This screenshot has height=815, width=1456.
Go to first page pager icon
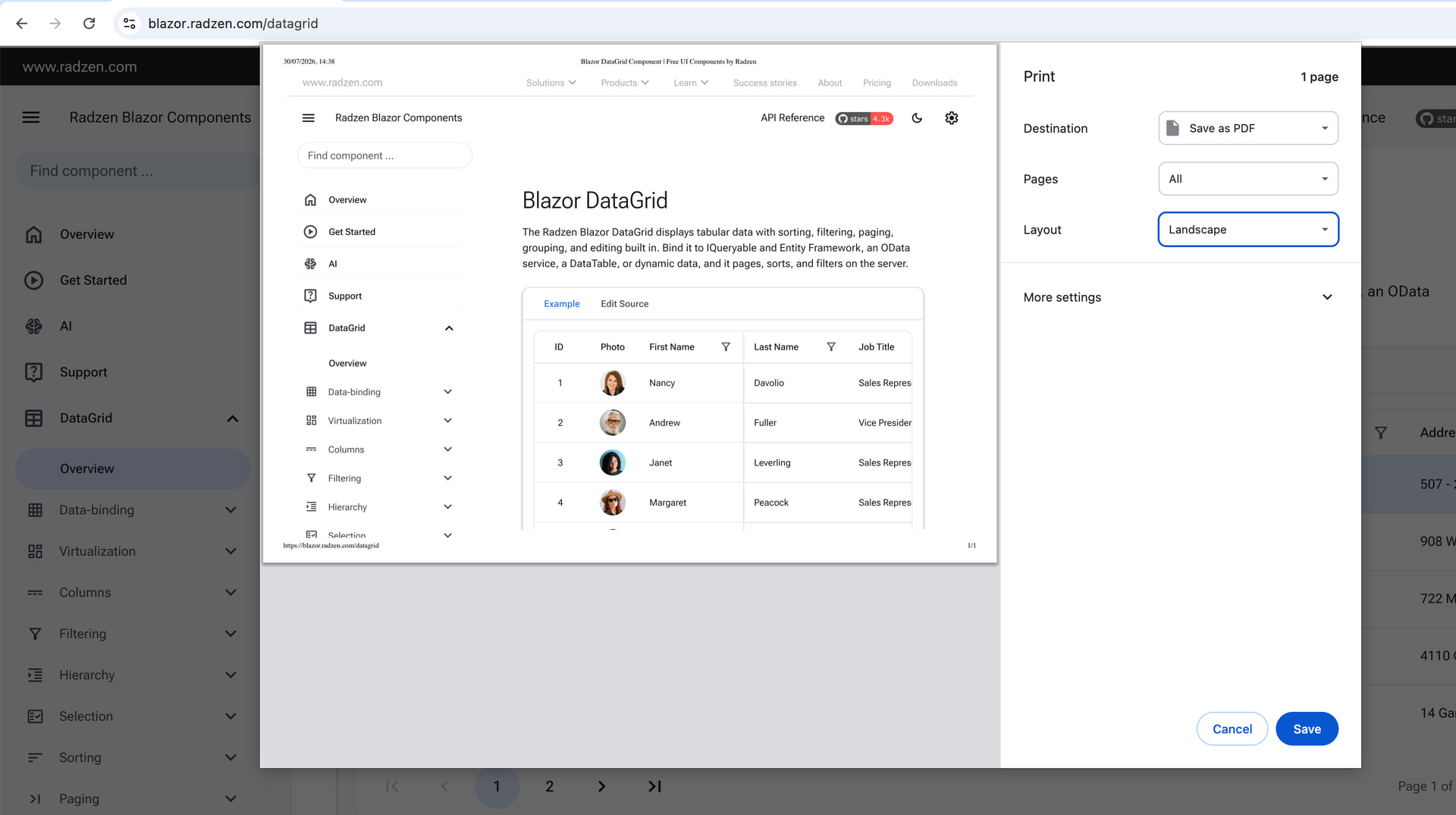(392, 786)
